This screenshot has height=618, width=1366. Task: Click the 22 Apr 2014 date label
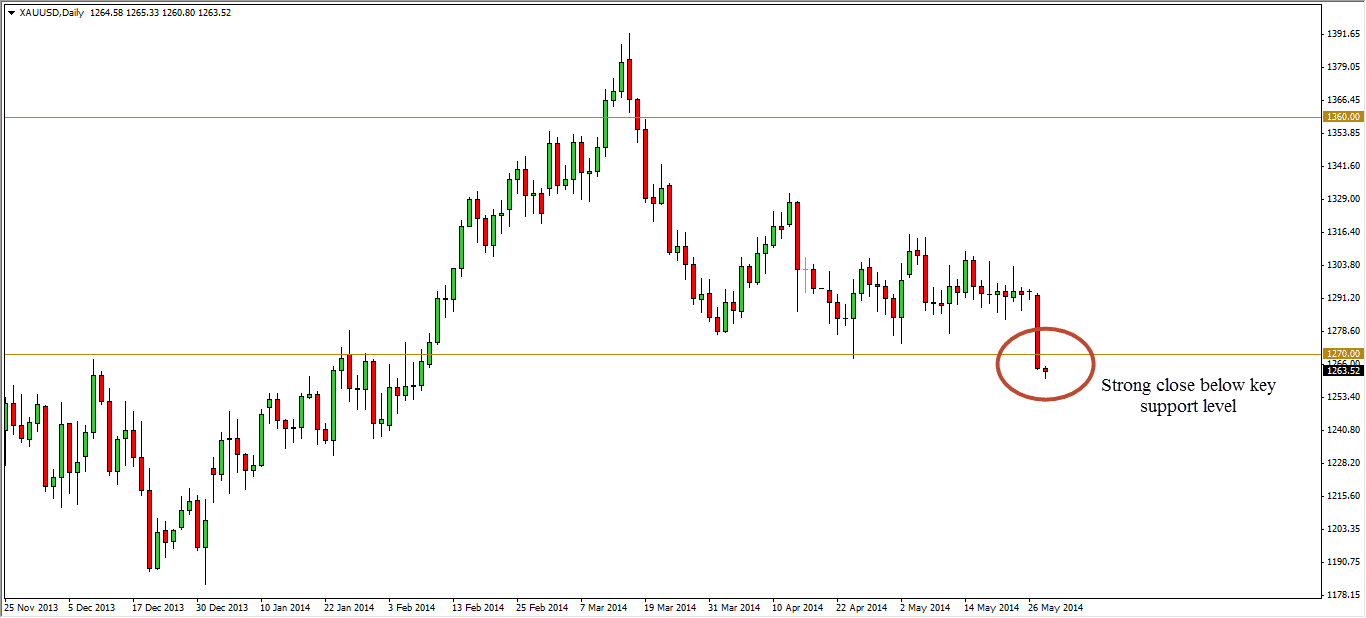[861, 607]
